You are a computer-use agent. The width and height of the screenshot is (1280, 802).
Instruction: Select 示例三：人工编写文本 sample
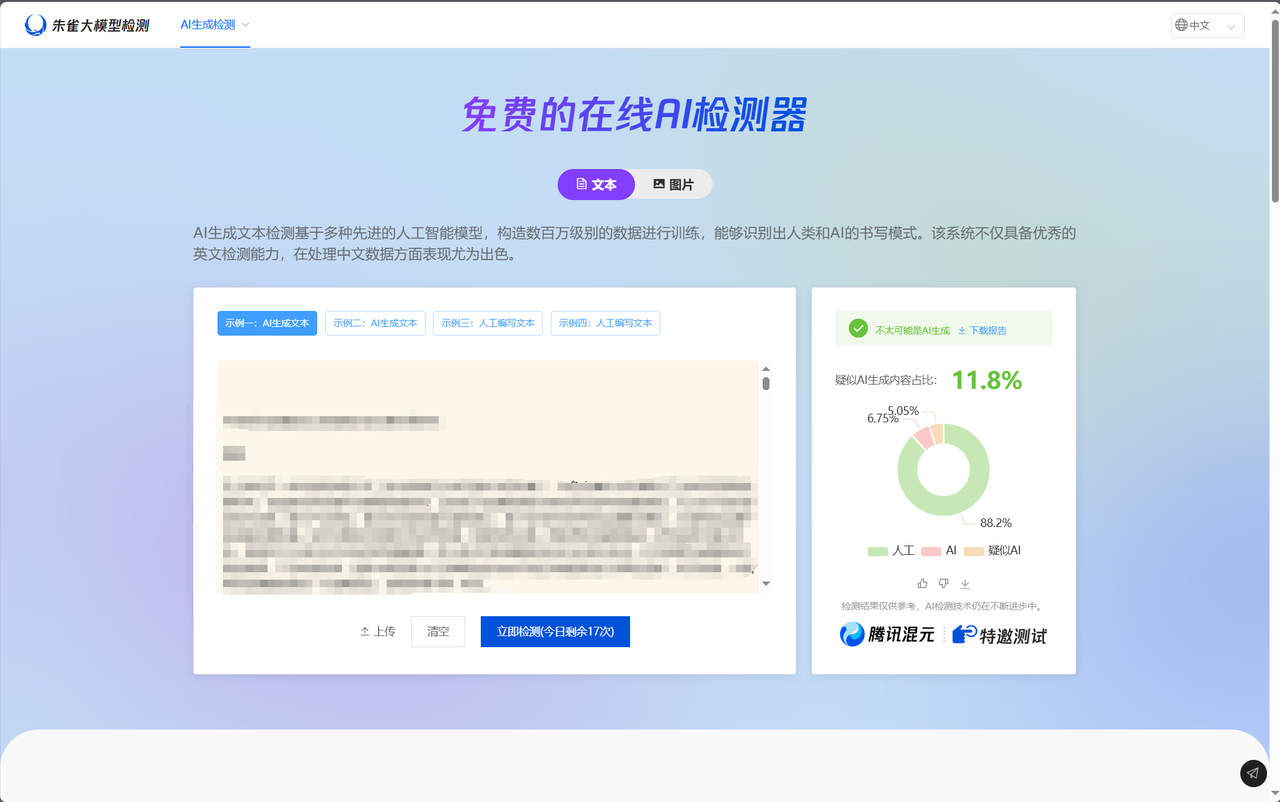488,323
